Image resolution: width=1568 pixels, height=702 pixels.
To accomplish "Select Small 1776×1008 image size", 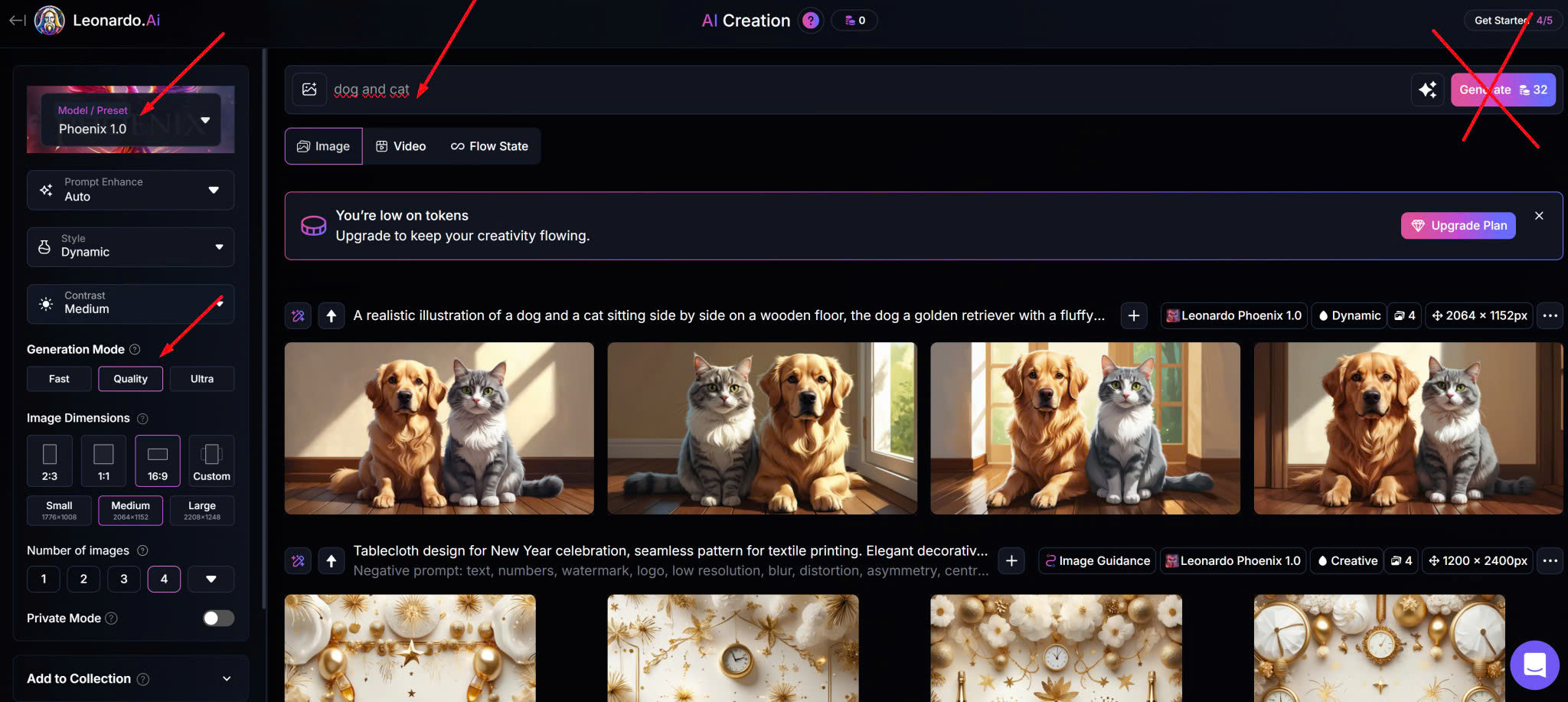I will (x=59, y=511).
